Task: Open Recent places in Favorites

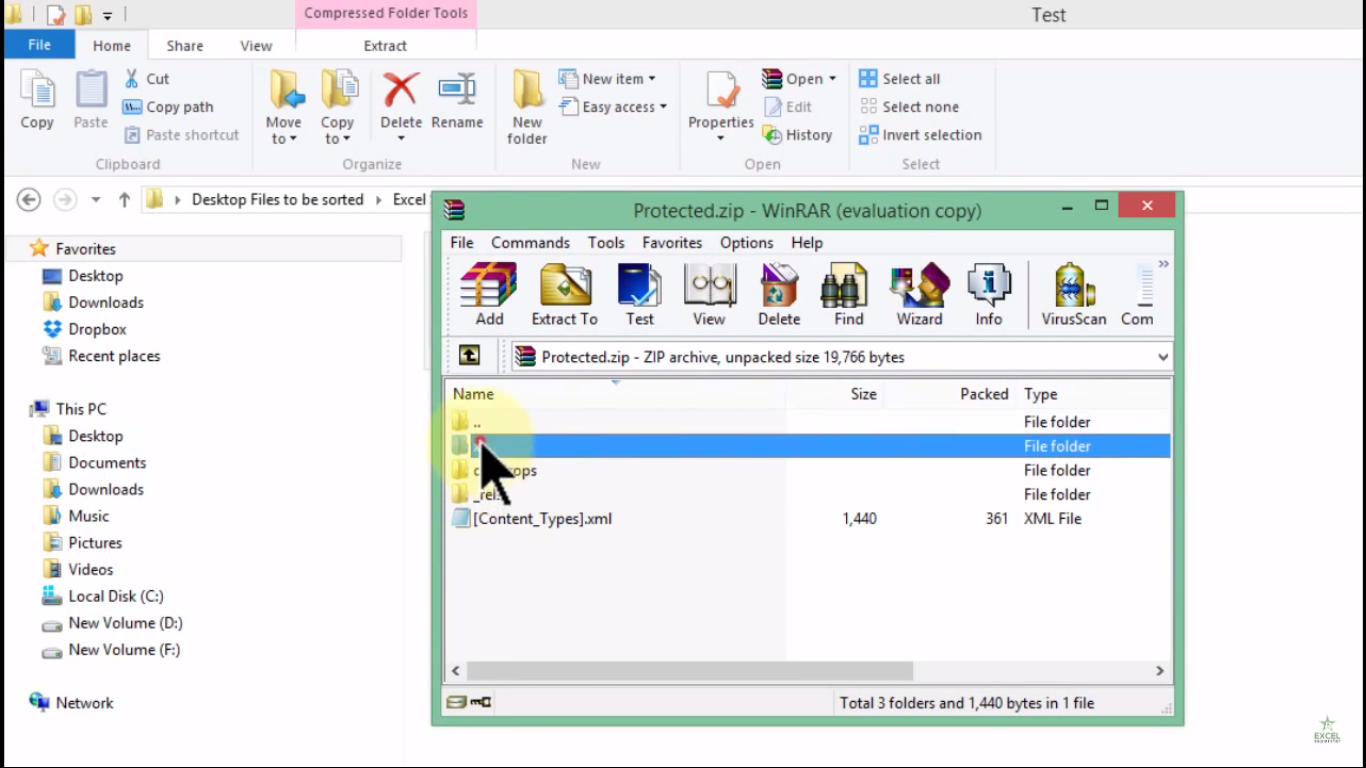Action: (x=101, y=356)
